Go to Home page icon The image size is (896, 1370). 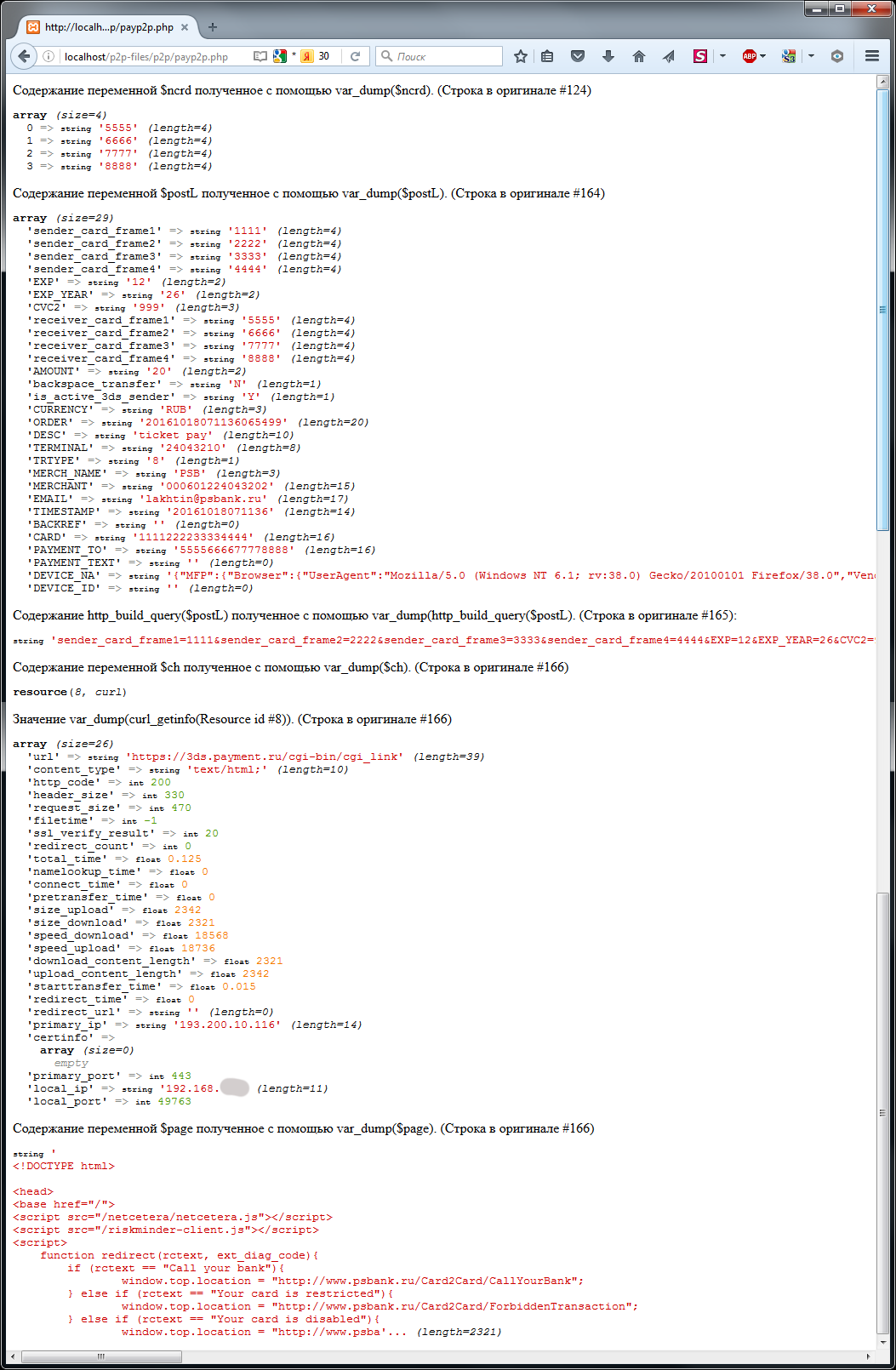[639, 56]
